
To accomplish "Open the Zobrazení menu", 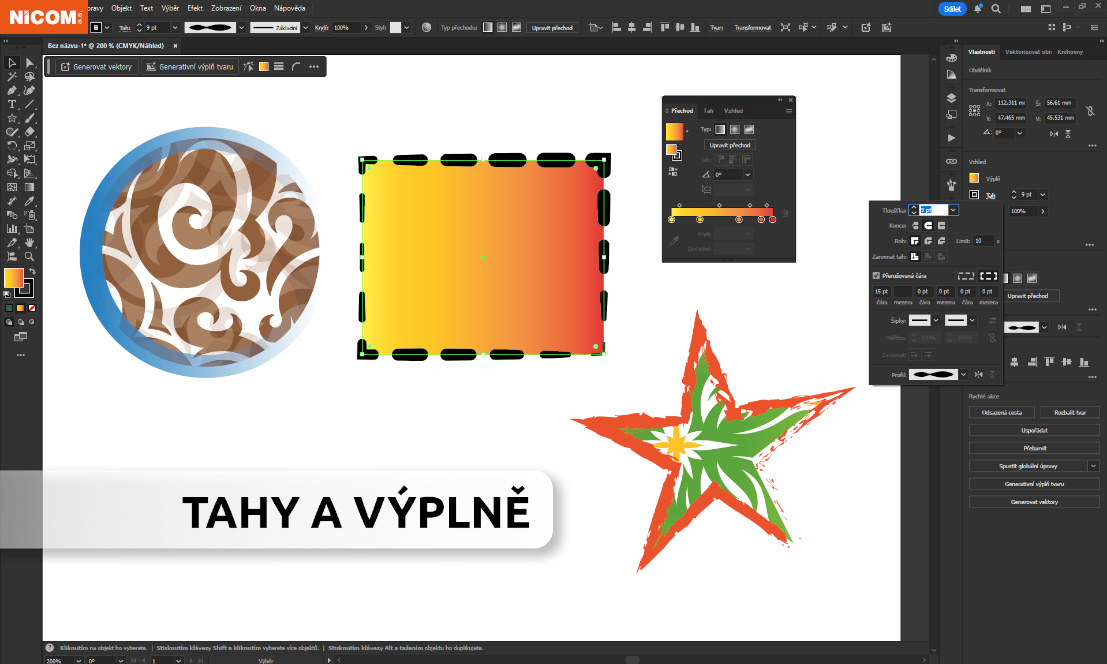I will point(226,8).
